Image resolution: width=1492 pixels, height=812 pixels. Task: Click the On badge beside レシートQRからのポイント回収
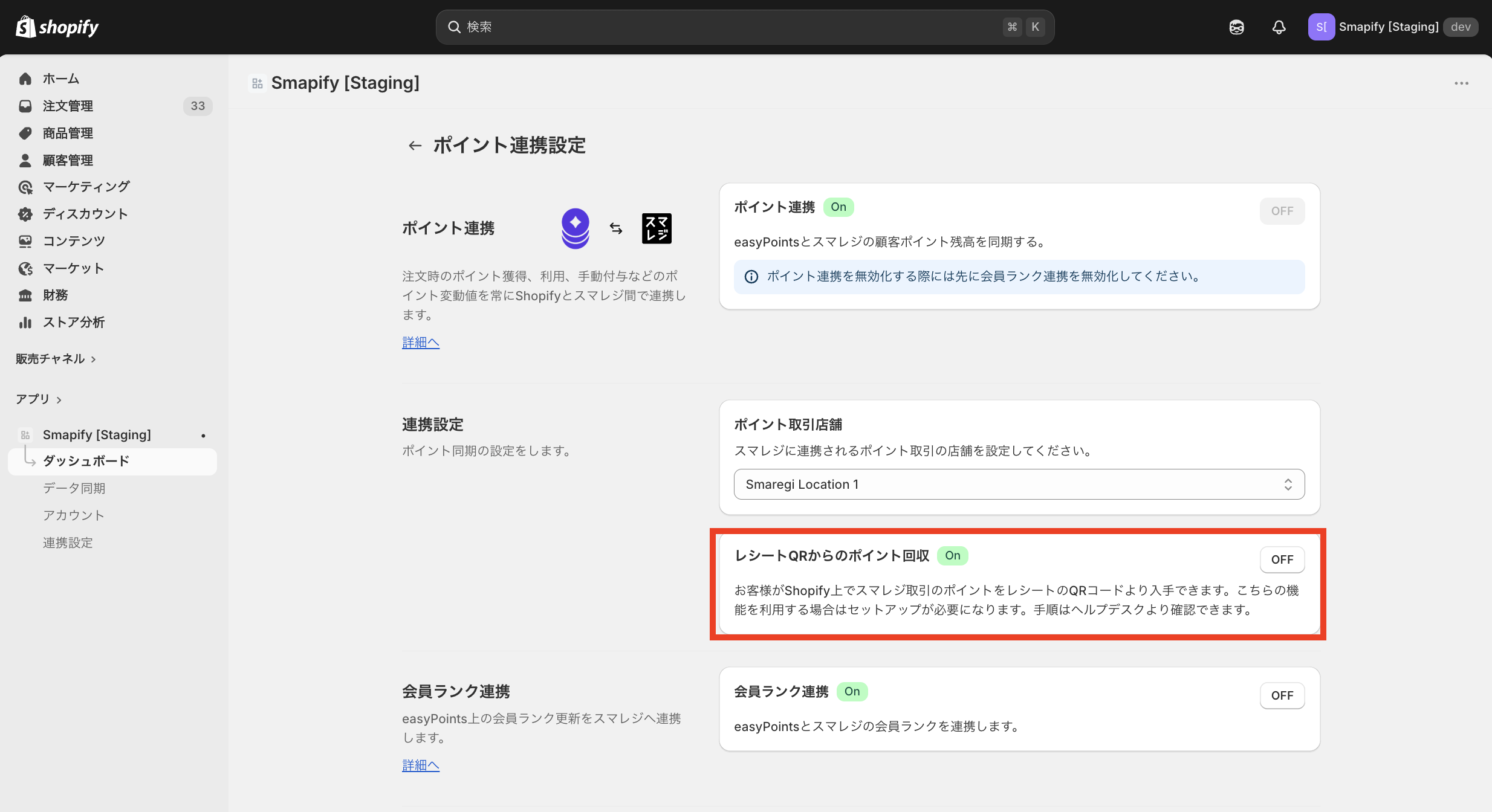click(953, 556)
